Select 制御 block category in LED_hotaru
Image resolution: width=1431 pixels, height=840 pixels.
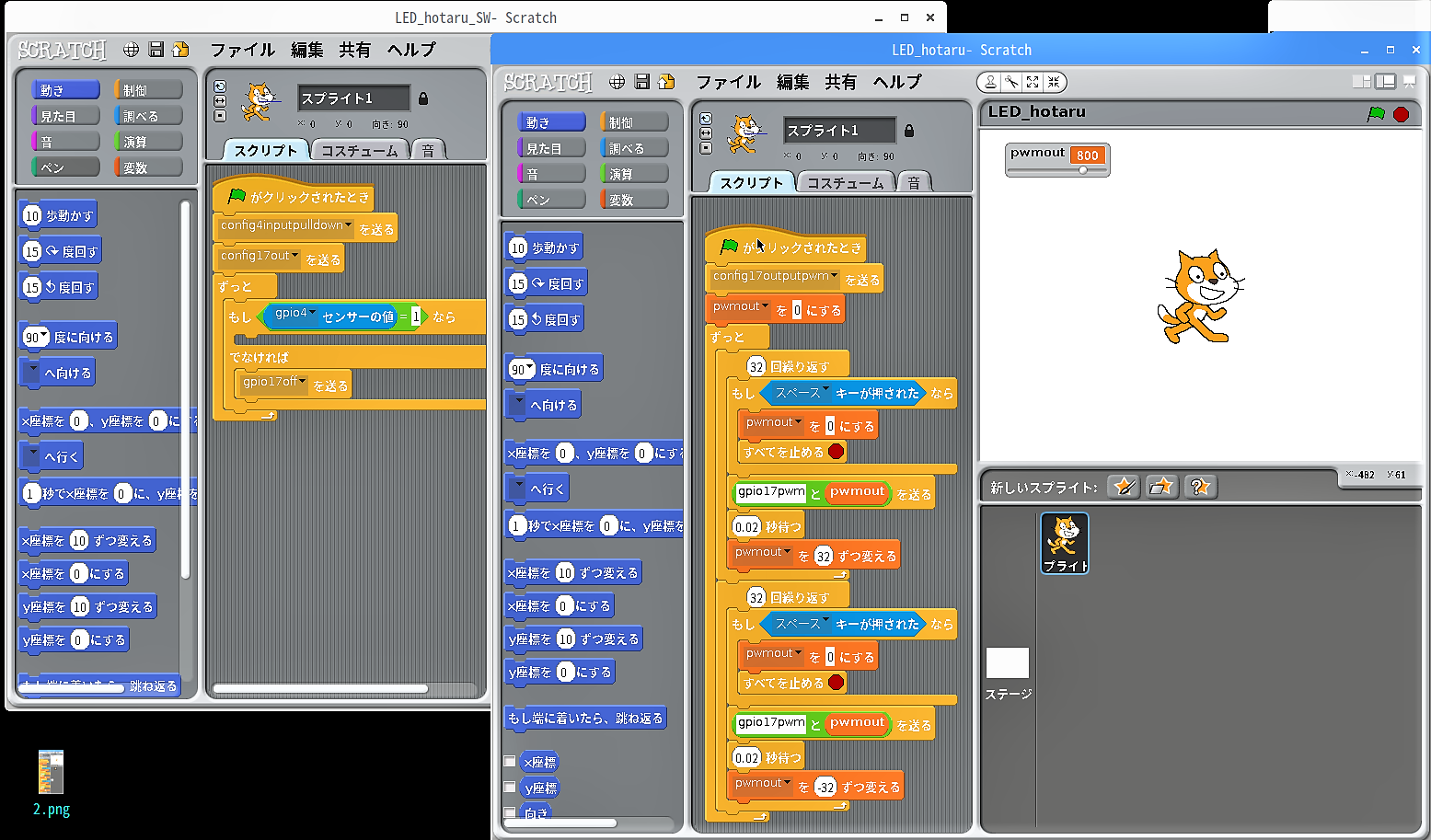coord(634,121)
